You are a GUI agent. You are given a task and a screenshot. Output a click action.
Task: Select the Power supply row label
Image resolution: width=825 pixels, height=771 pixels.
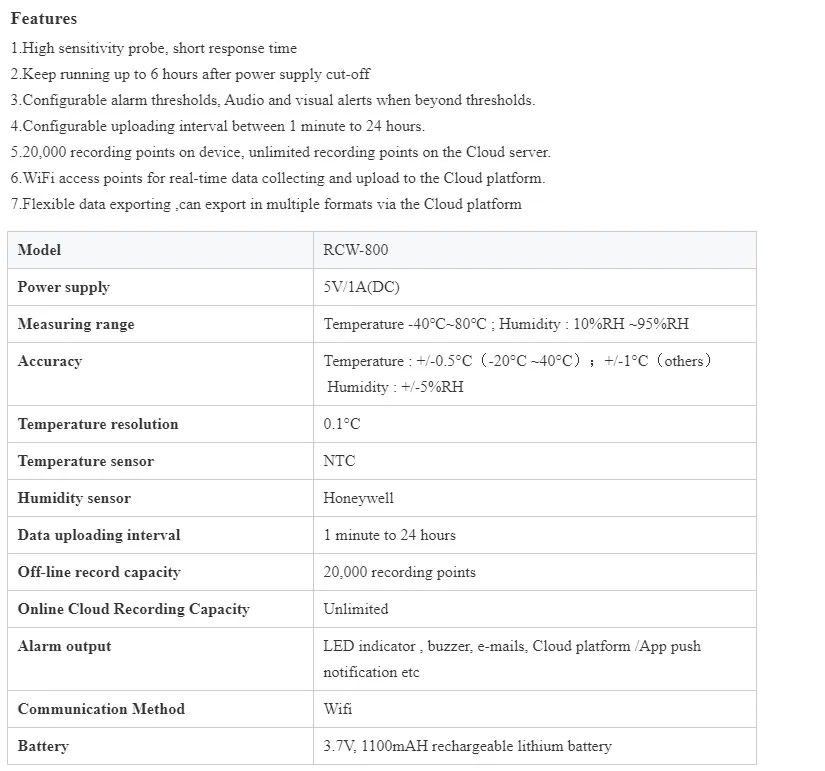pos(63,287)
